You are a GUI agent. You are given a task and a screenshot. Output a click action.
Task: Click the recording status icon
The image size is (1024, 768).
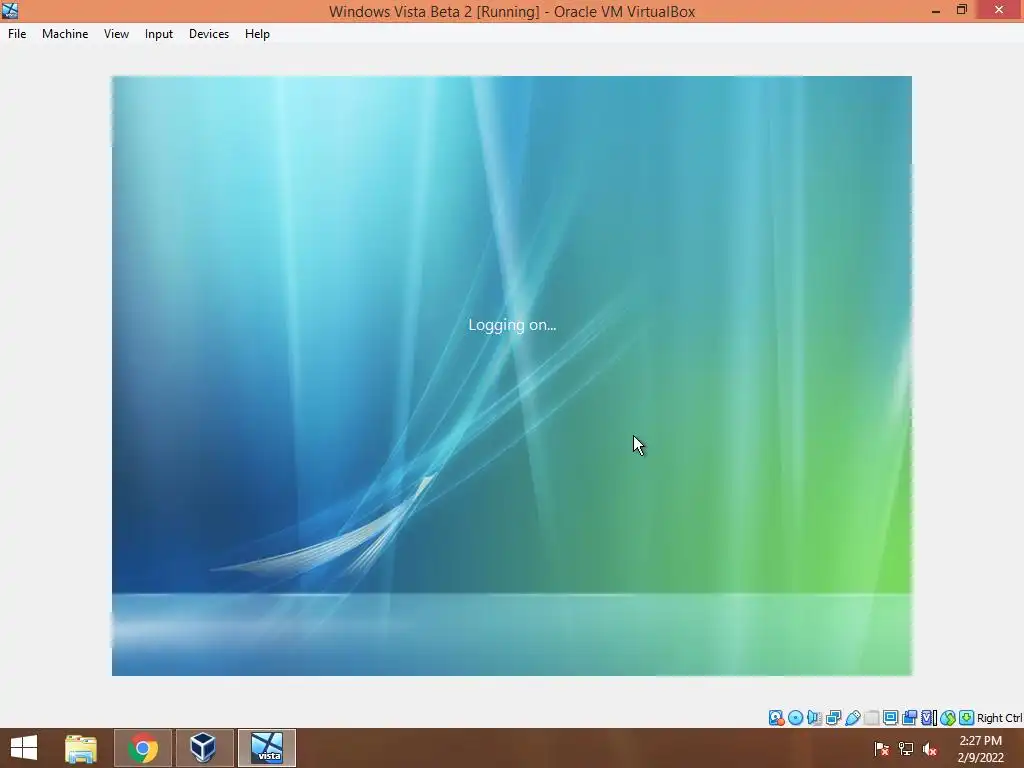click(x=909, y=718)
